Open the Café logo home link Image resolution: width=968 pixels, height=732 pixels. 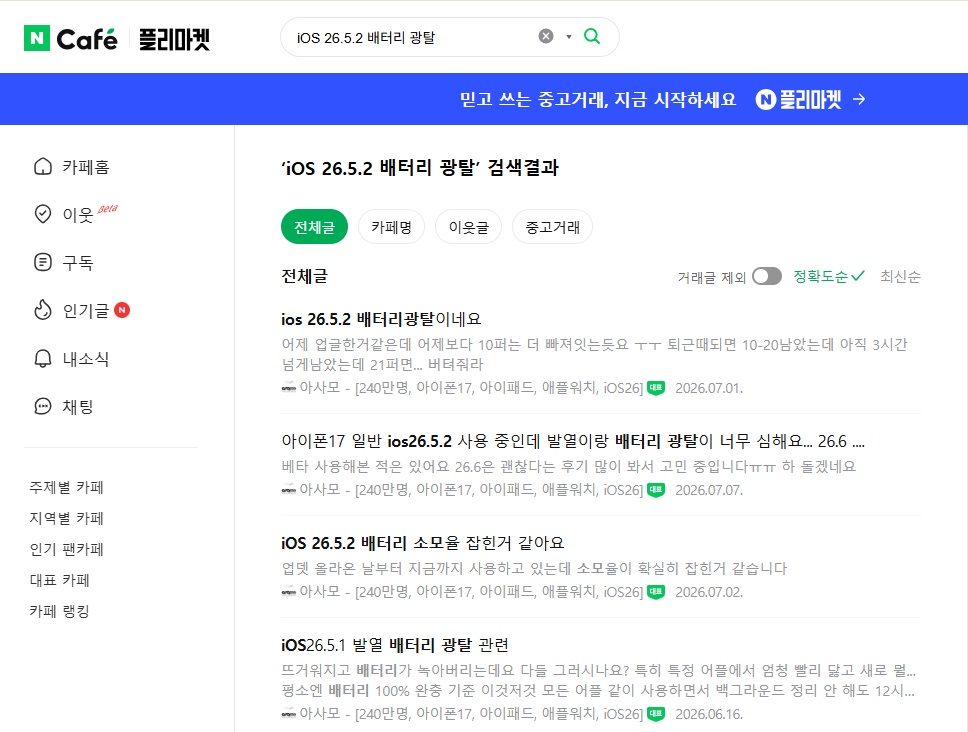(86, 39)
